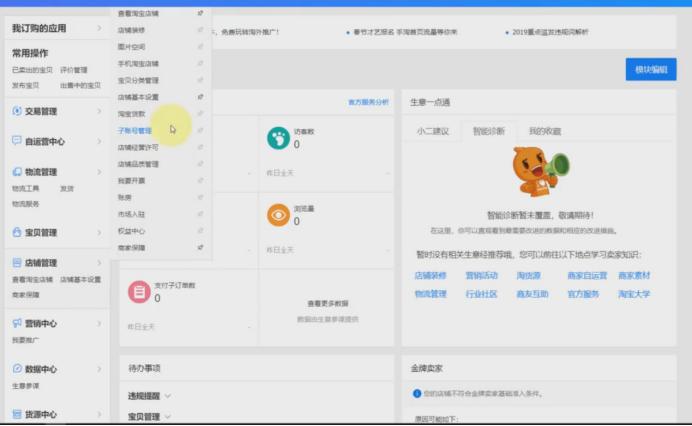This screenshot has height=426, width=692.
Task: Open the 行业社区 link
Action: click(x=481, y=294)
